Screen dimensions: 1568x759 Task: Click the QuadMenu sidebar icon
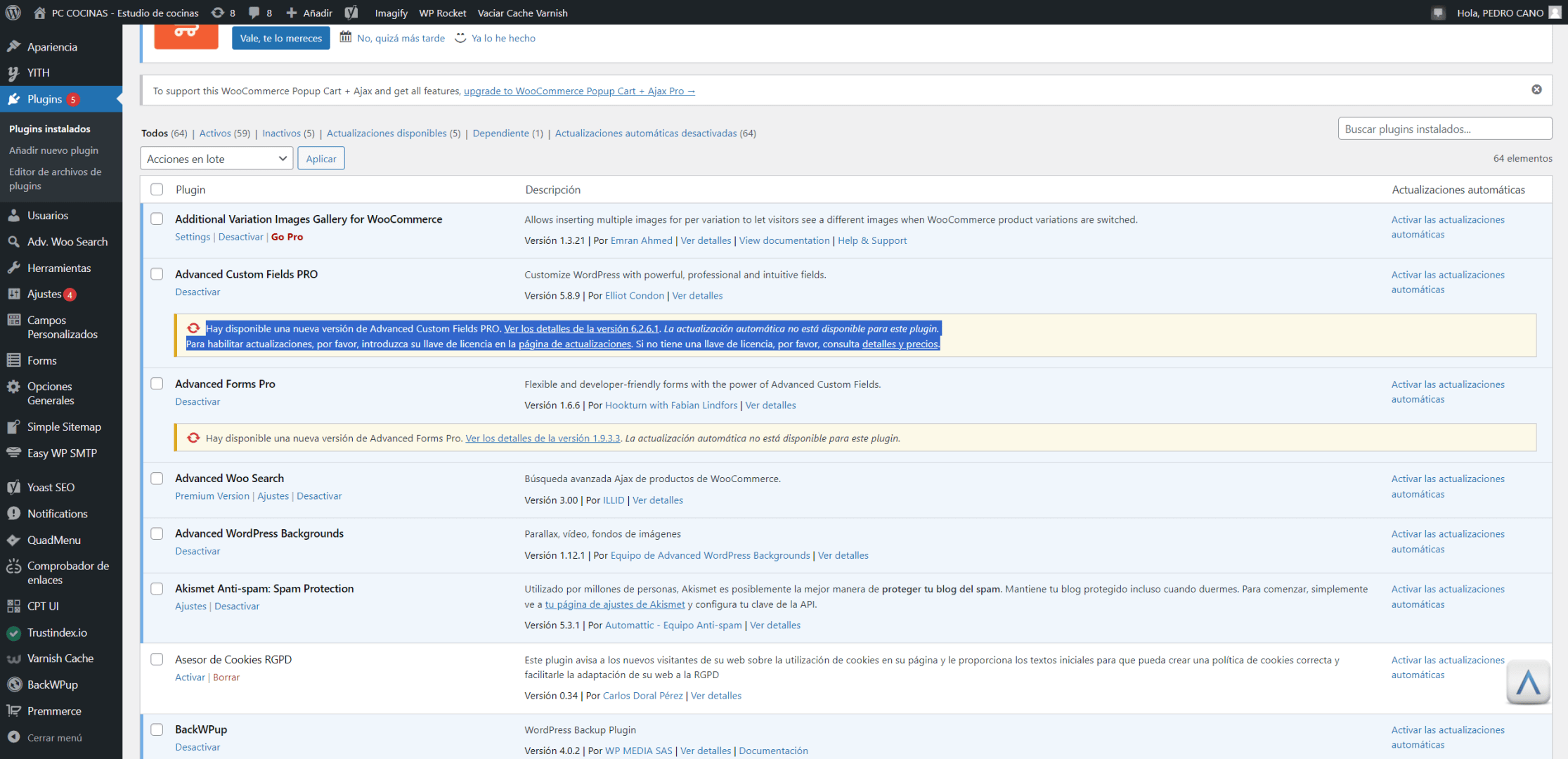click(13, 540)
